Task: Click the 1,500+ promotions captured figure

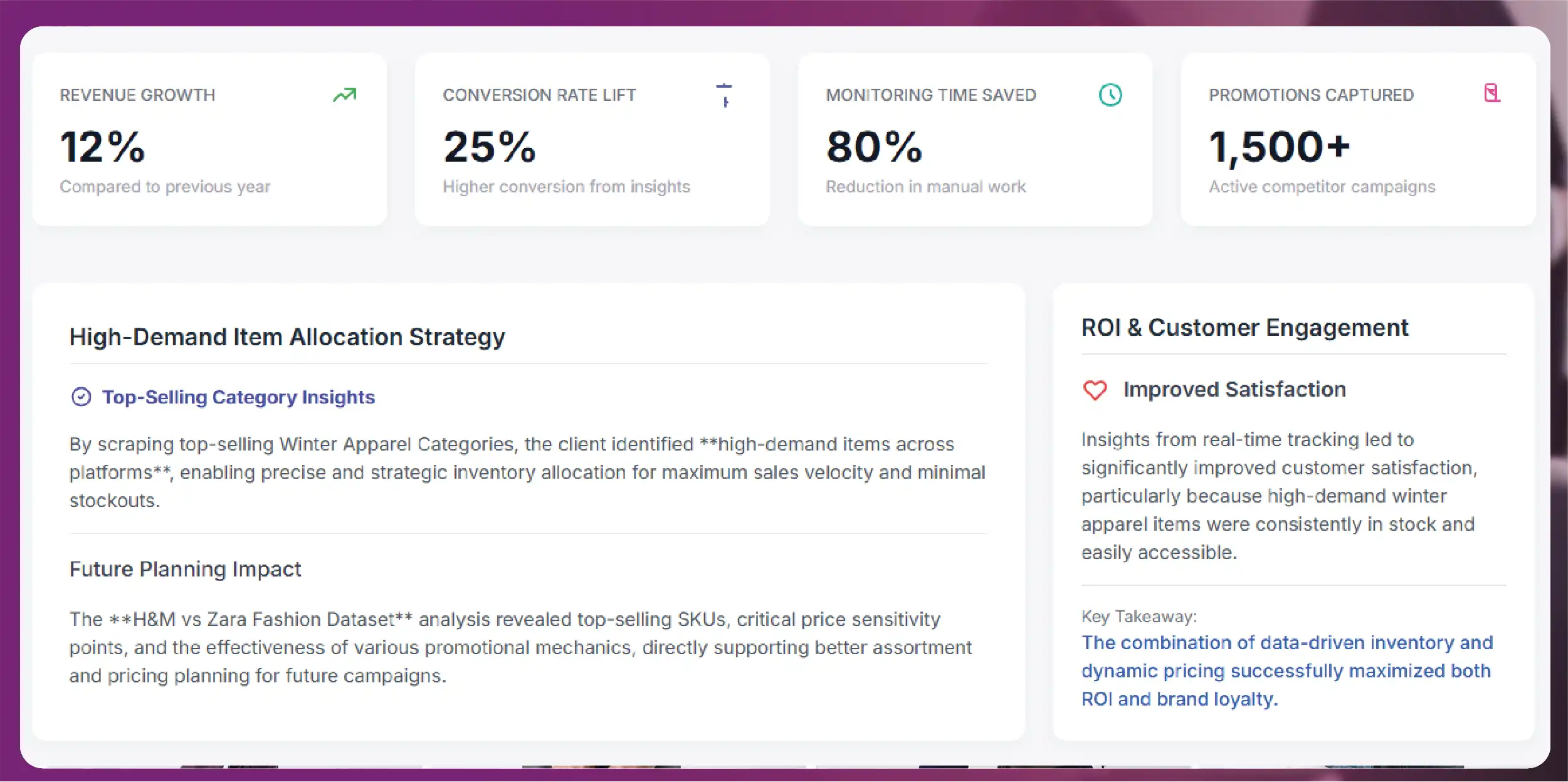Action: coord(1279,147)
